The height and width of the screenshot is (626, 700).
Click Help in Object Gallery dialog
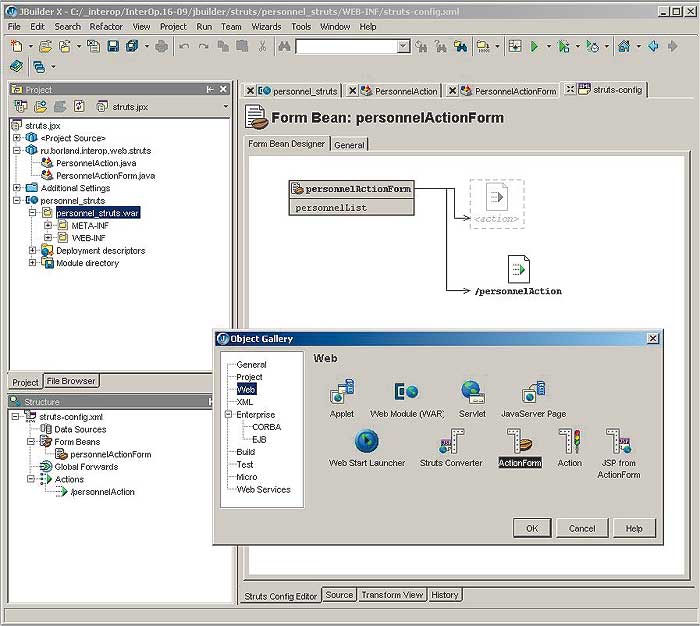pyautogui.click(x=634, y=528)
